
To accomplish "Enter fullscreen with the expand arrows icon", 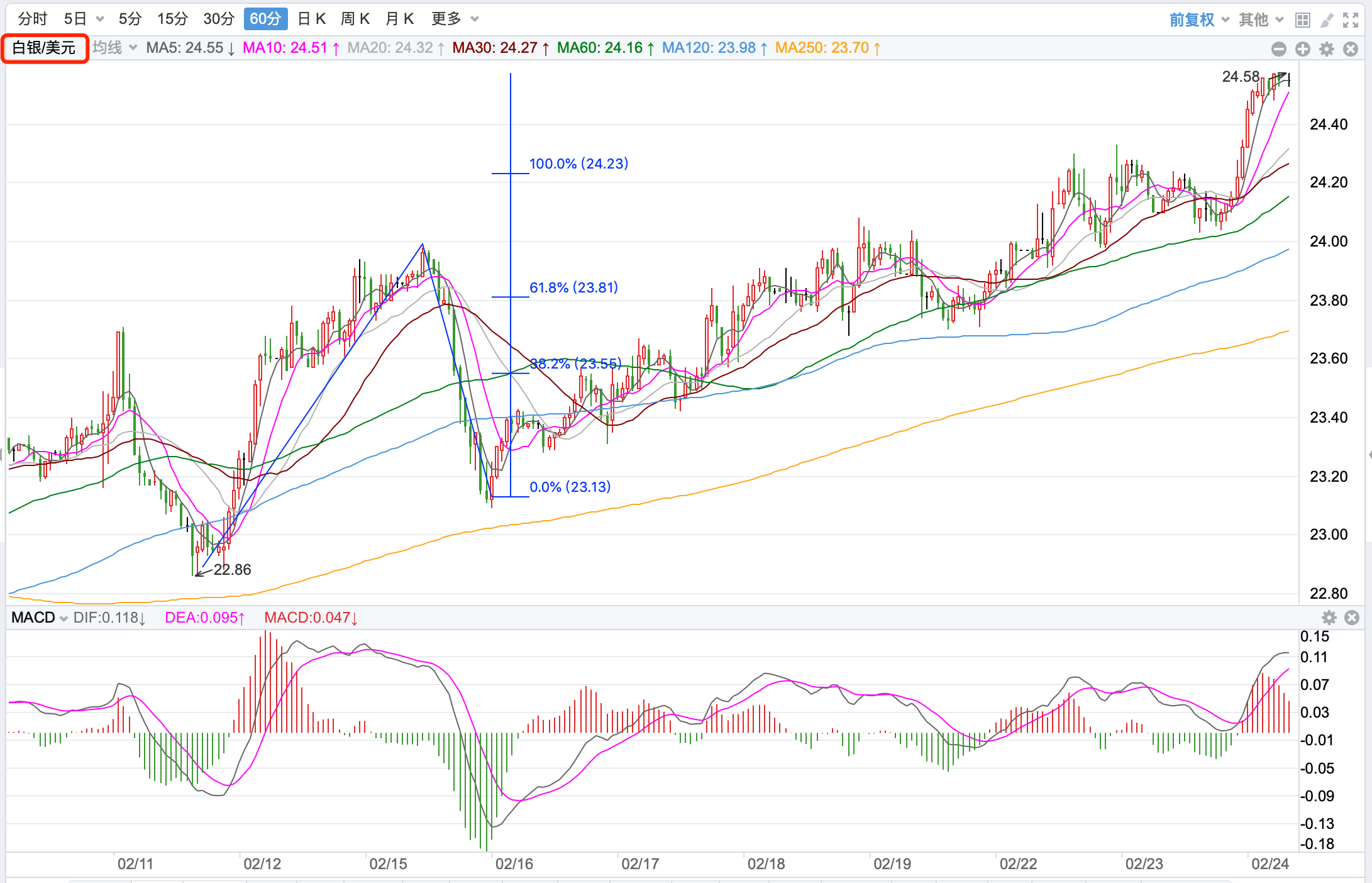I will [1351, 20].
